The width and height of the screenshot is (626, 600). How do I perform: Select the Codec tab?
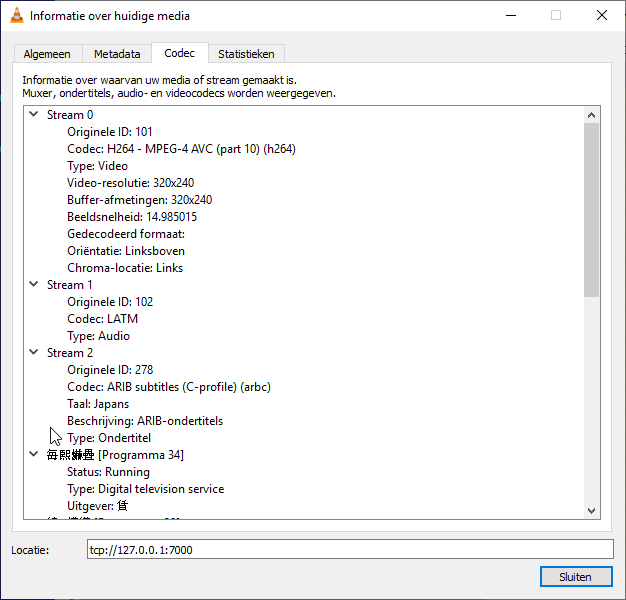tap(180, 53)
